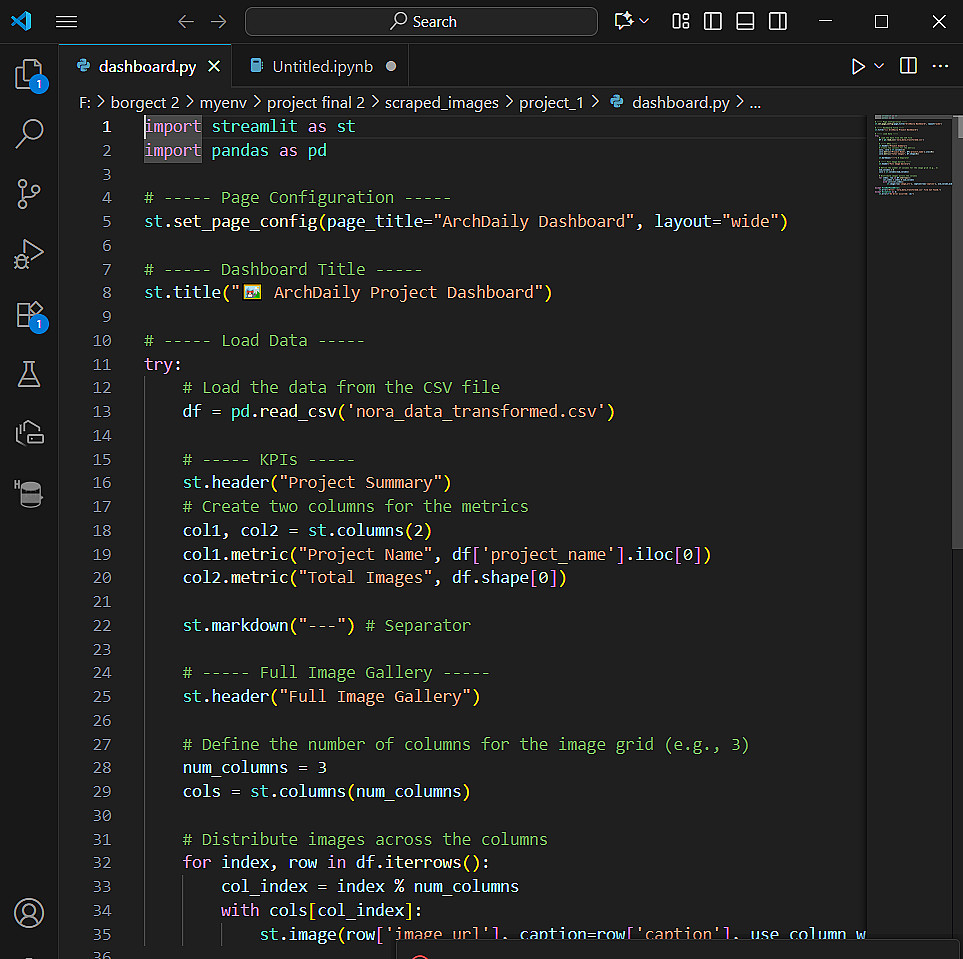Run the Python file with play button
The image size is (963, 959).
[857, 66]
